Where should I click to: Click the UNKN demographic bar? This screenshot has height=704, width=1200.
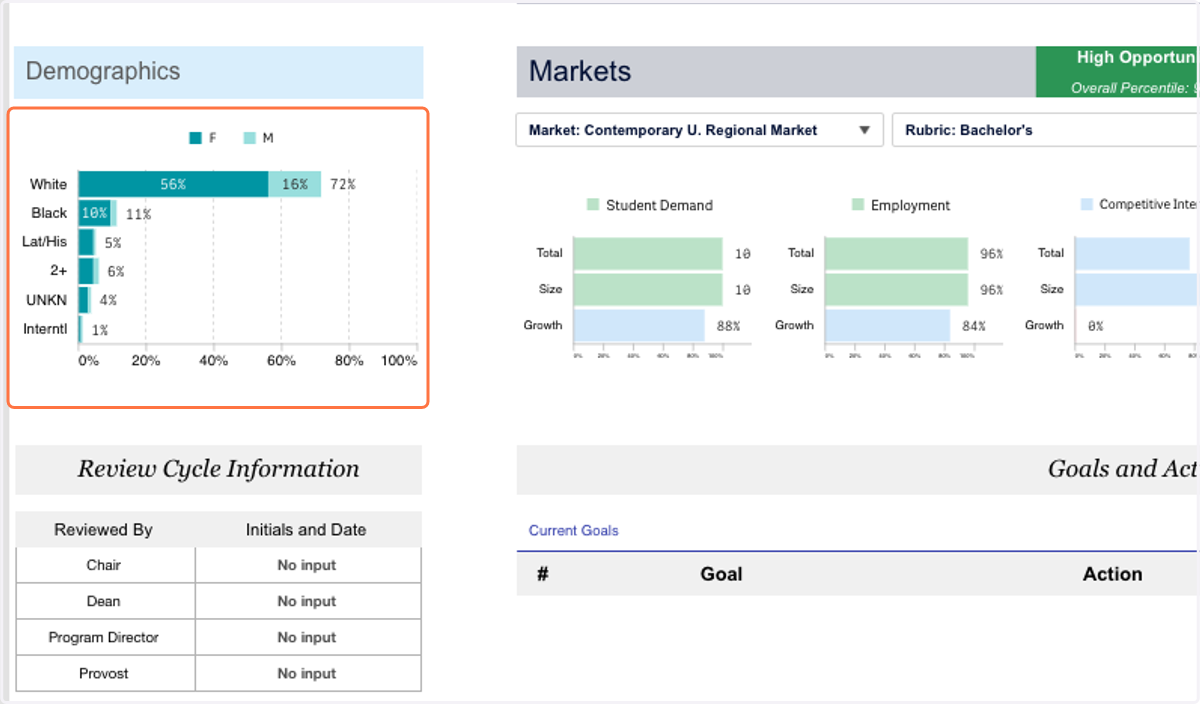tap(85, 300)
